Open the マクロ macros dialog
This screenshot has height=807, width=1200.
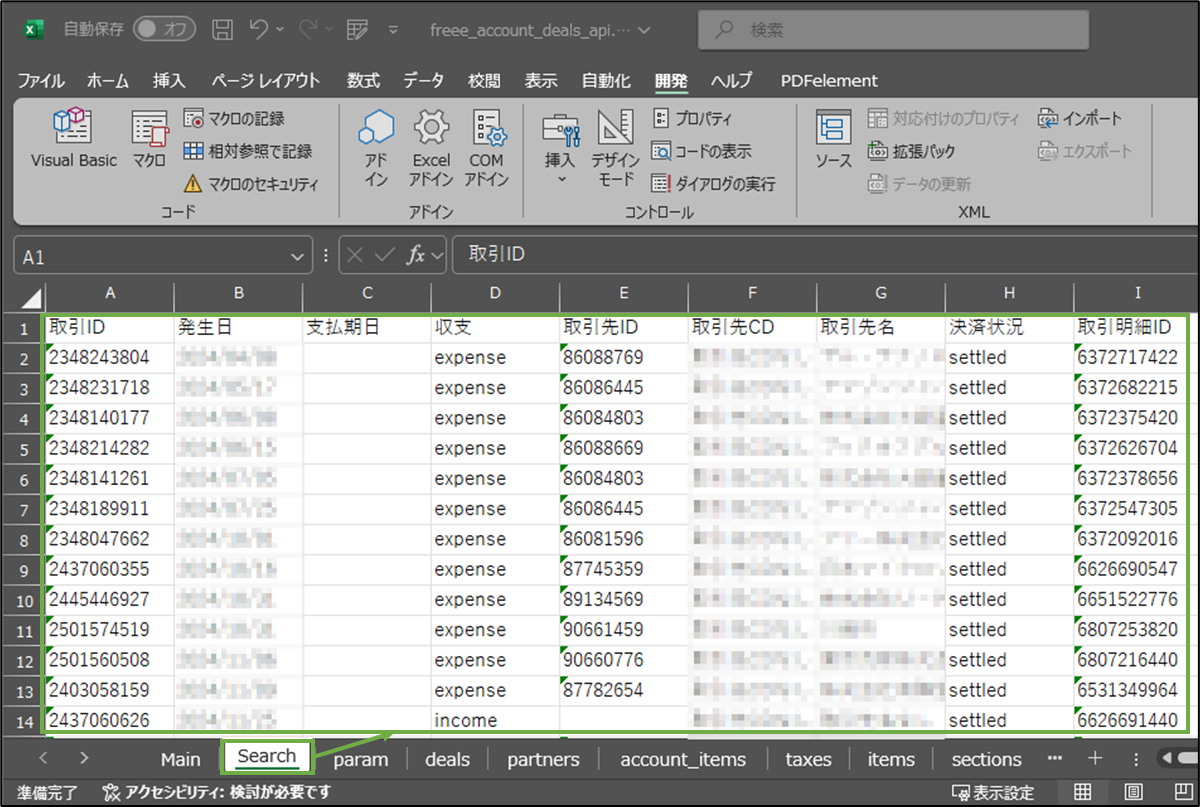[149, 139]
